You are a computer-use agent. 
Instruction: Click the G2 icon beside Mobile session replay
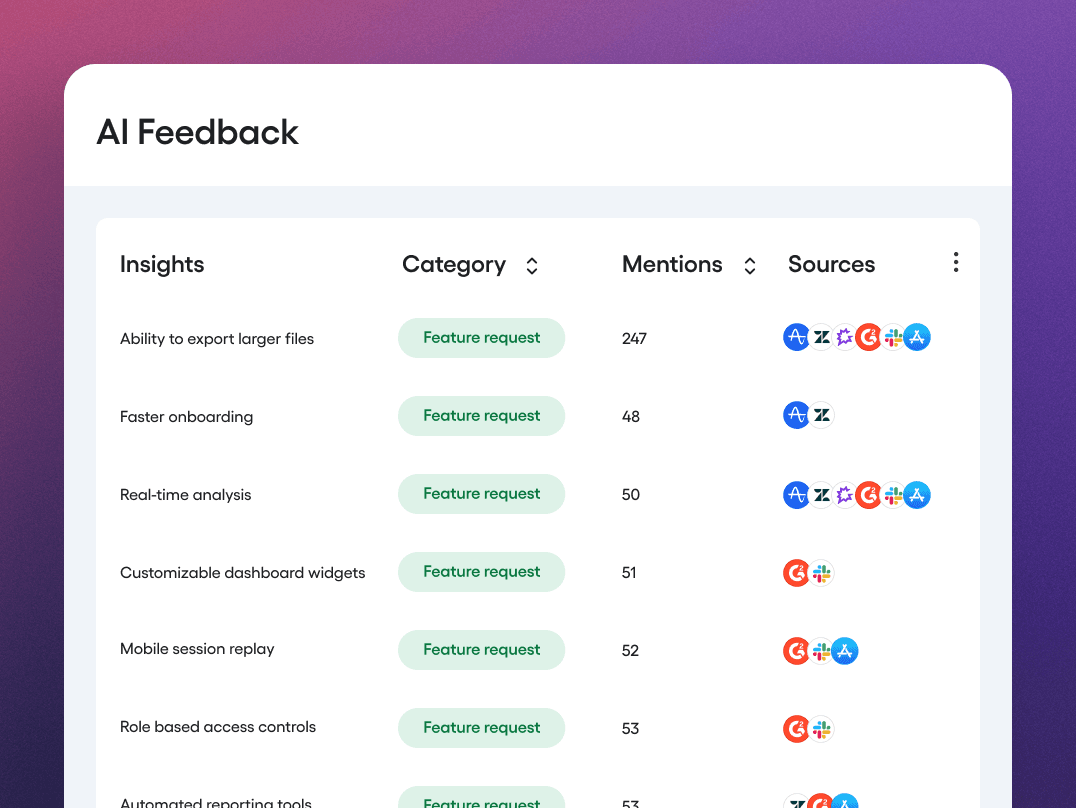[x=797, y=650]
